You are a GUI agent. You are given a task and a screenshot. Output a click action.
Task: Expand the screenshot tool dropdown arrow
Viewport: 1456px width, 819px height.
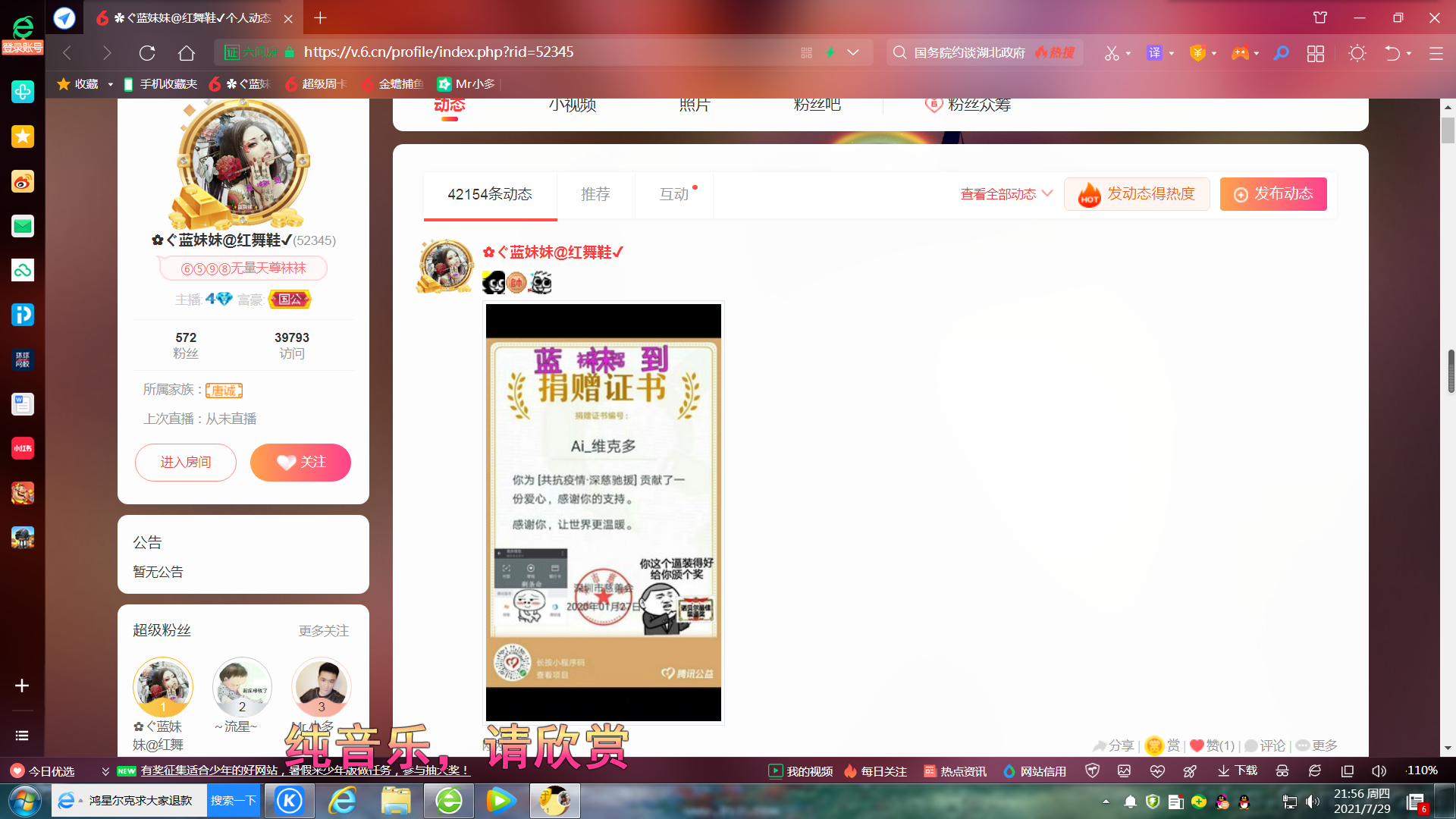click(x=1128, y=53)
